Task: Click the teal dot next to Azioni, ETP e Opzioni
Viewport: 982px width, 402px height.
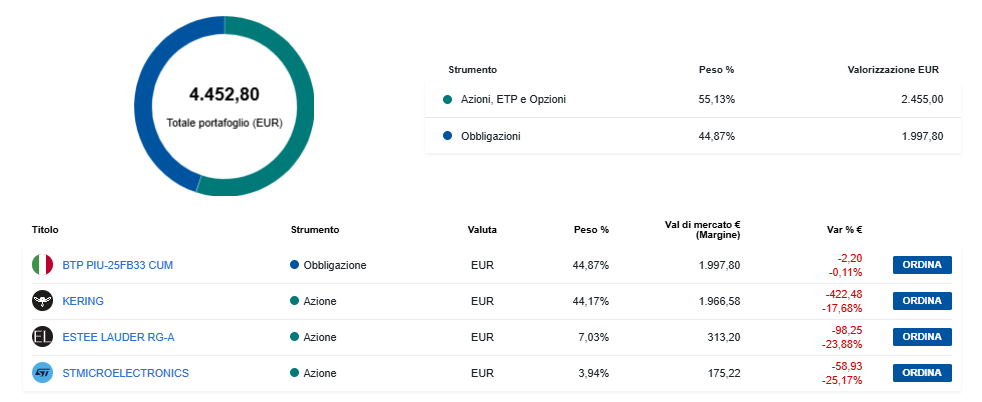Action: pyautogui.click(x=447, y=99)
